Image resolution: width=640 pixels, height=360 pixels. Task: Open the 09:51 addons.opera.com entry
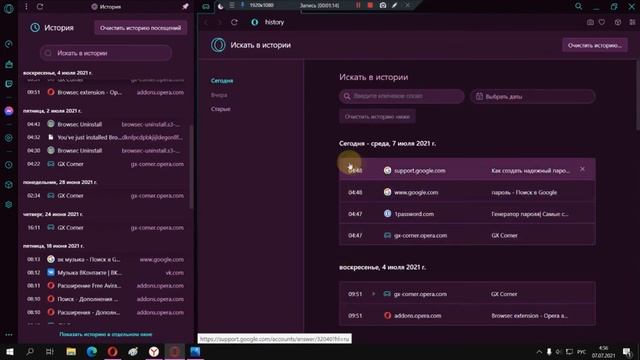pos(467,315)
